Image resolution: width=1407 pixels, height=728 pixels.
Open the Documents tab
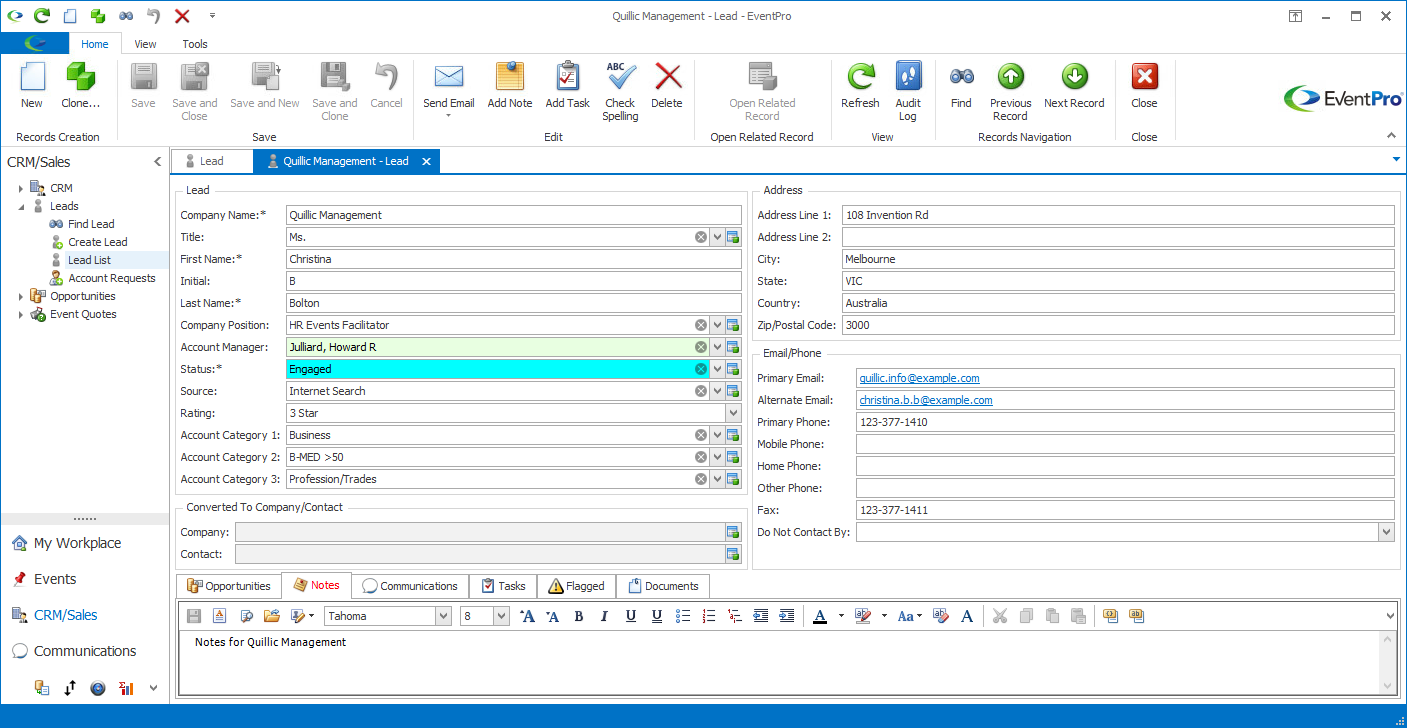(663, 586)
